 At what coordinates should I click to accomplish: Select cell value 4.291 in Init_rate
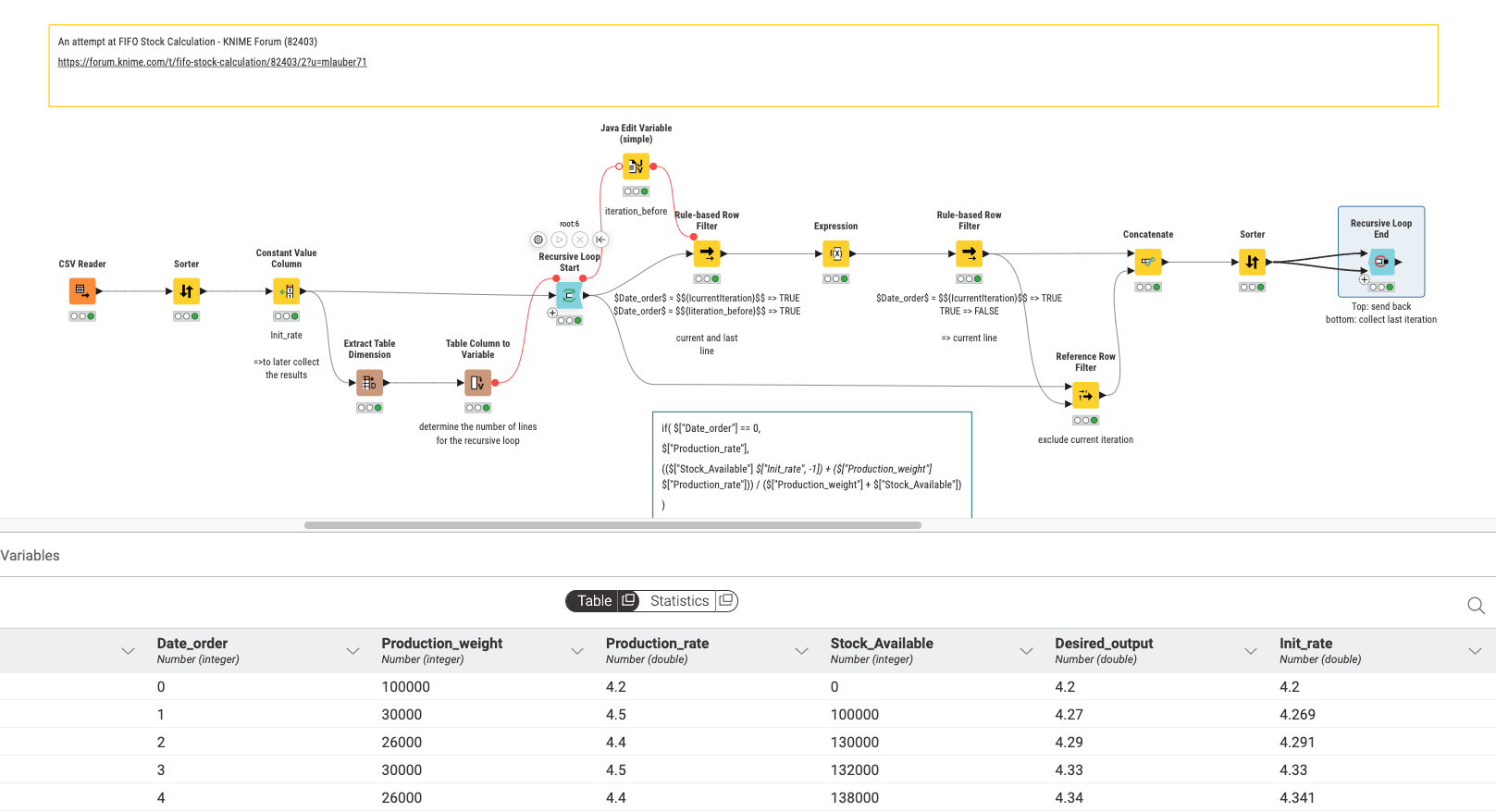[1297, 743]
